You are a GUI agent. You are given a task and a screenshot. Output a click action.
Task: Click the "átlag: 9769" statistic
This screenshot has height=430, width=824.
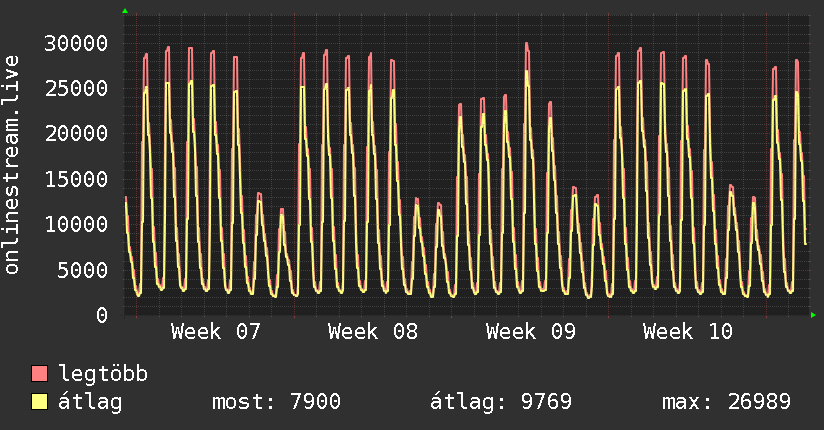coord(500,403)
